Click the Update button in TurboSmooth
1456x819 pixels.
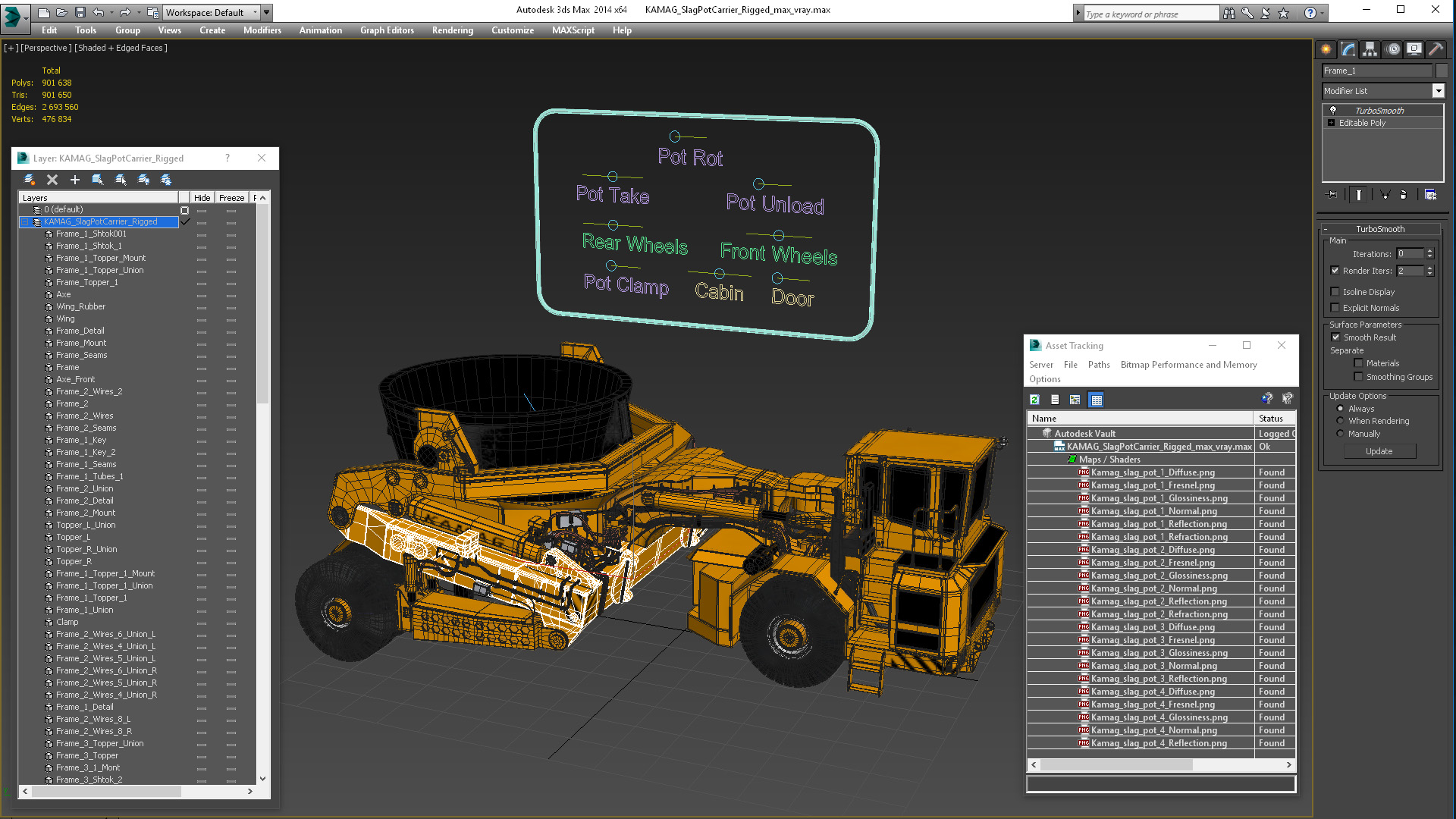pyautogui.click(x=1379, y=451)
